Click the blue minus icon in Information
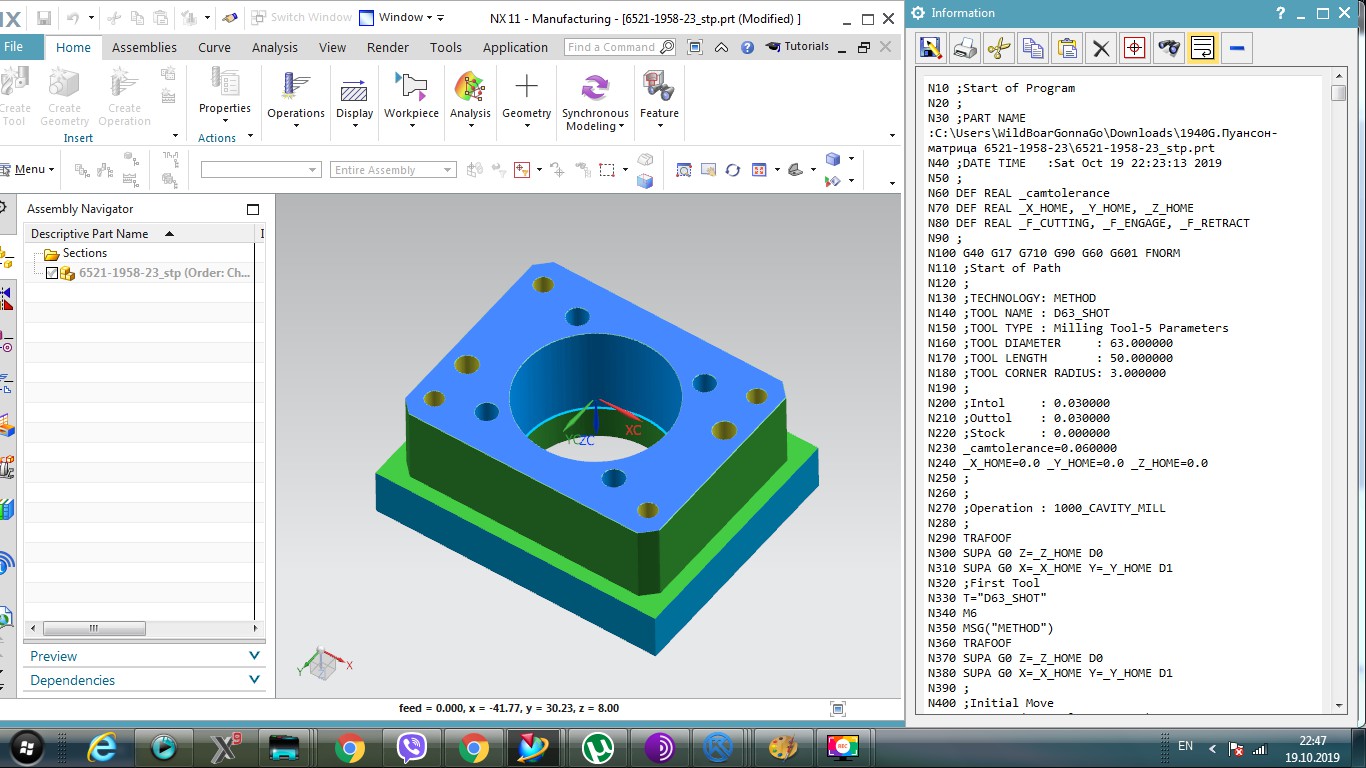Viewport: 1366px width, 768px height. pos(1237,48)
